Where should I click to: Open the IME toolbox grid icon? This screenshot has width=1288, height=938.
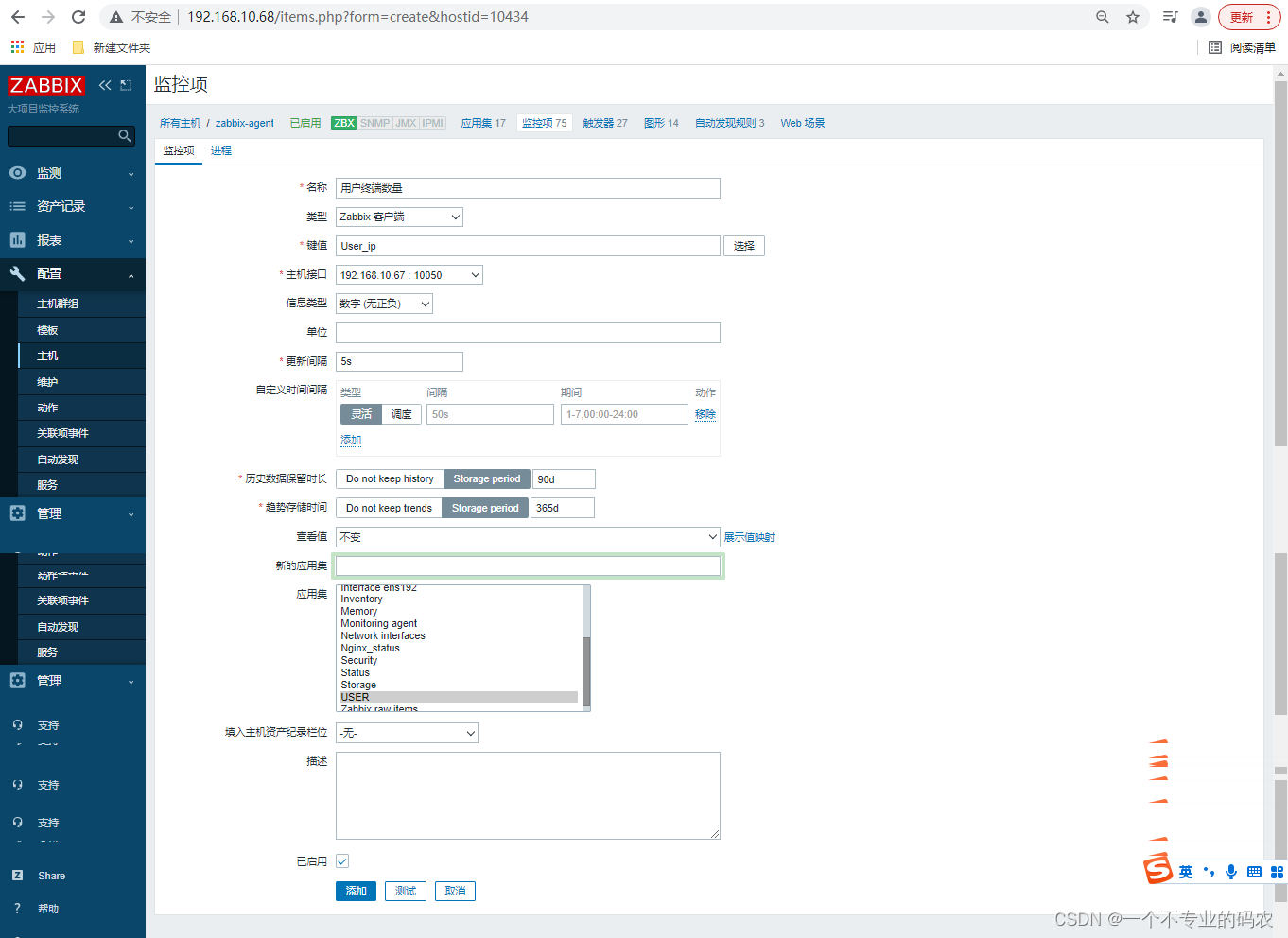coord(1277,872)
